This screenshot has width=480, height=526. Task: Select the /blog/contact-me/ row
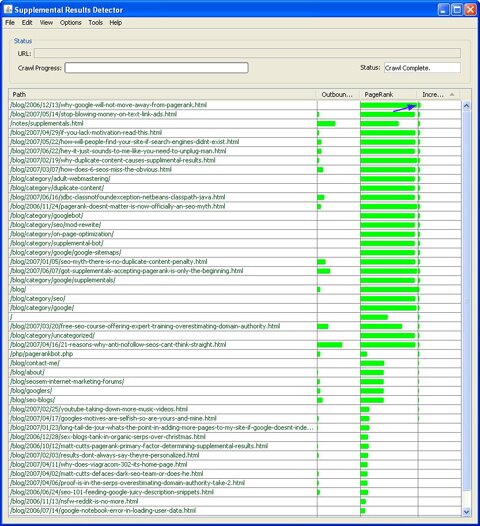coord(235,363)
